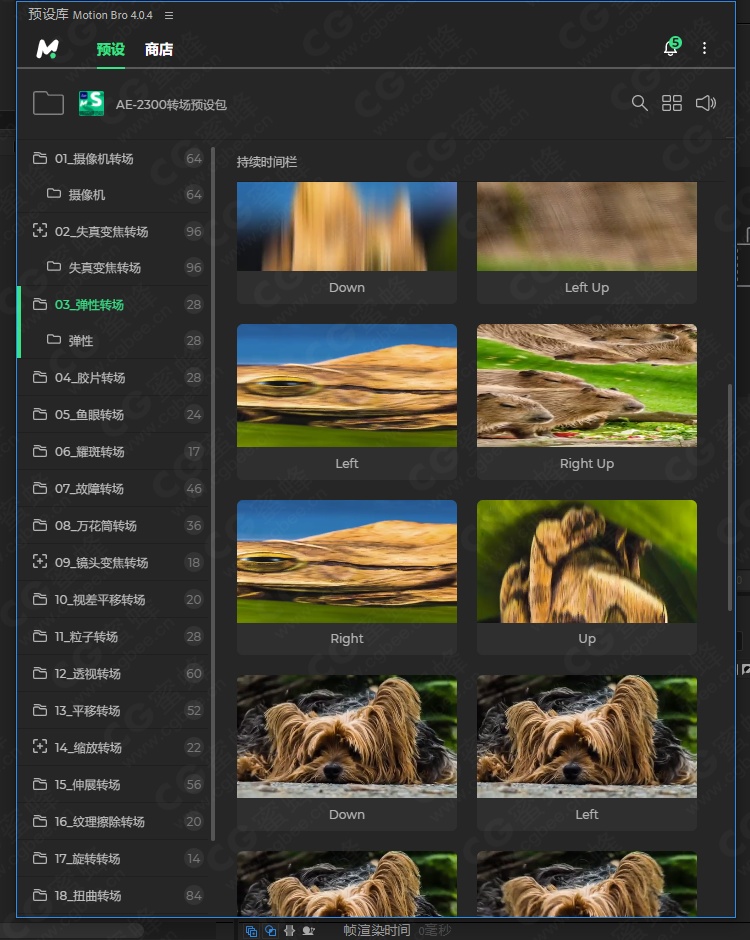
Task: Apply the frog Left preset thumbnail
Action: 347,385
